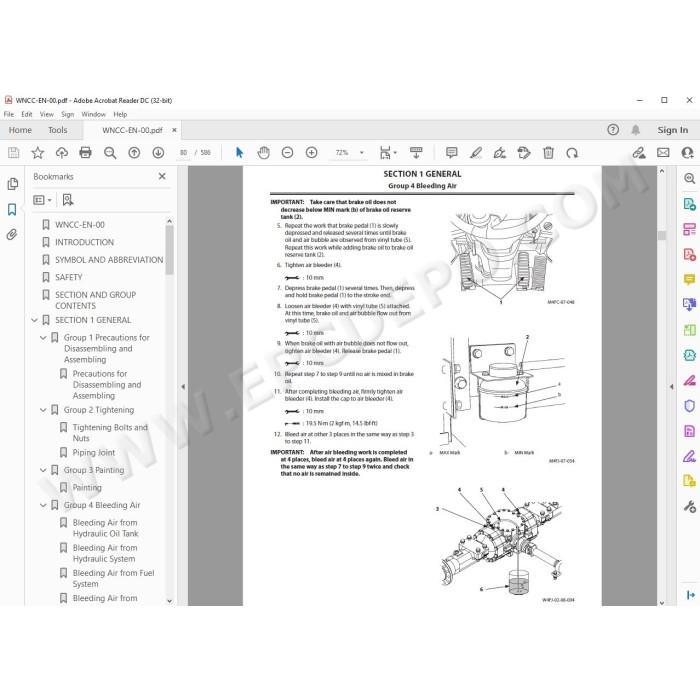The width and height of the screenshot is (700, 700).
Task: Go to next page arrow
Action: pyautogui.click(x=158, y=153)
